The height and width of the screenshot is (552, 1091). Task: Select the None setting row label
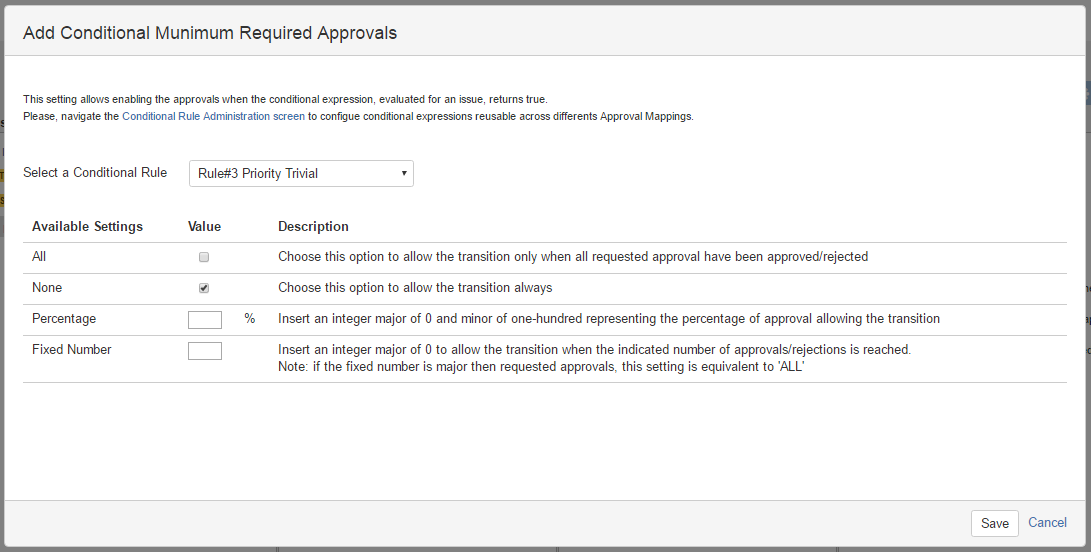click(x=47, y=288)
